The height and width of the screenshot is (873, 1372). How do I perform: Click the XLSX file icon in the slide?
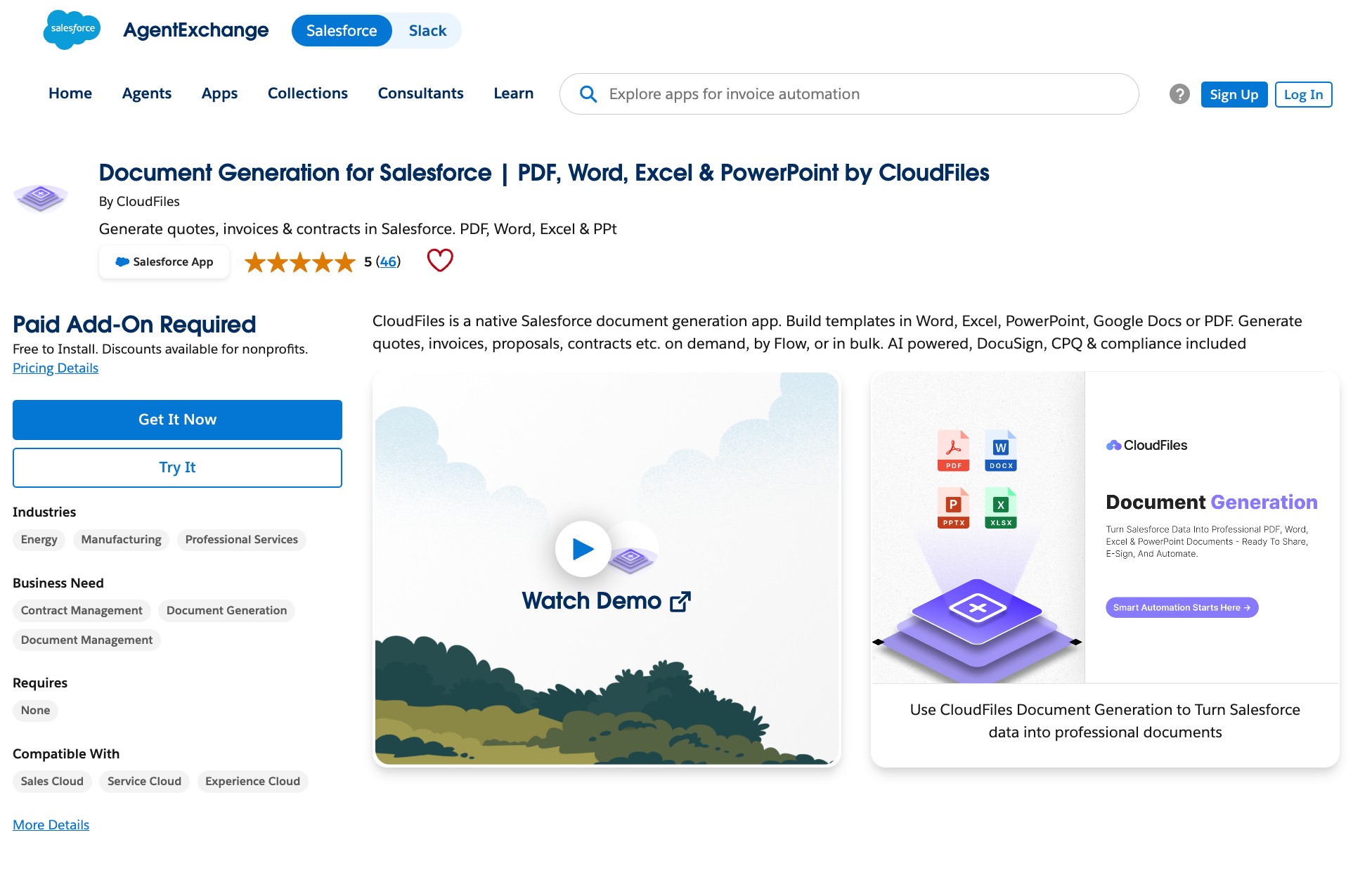(x=1001, y=507)
